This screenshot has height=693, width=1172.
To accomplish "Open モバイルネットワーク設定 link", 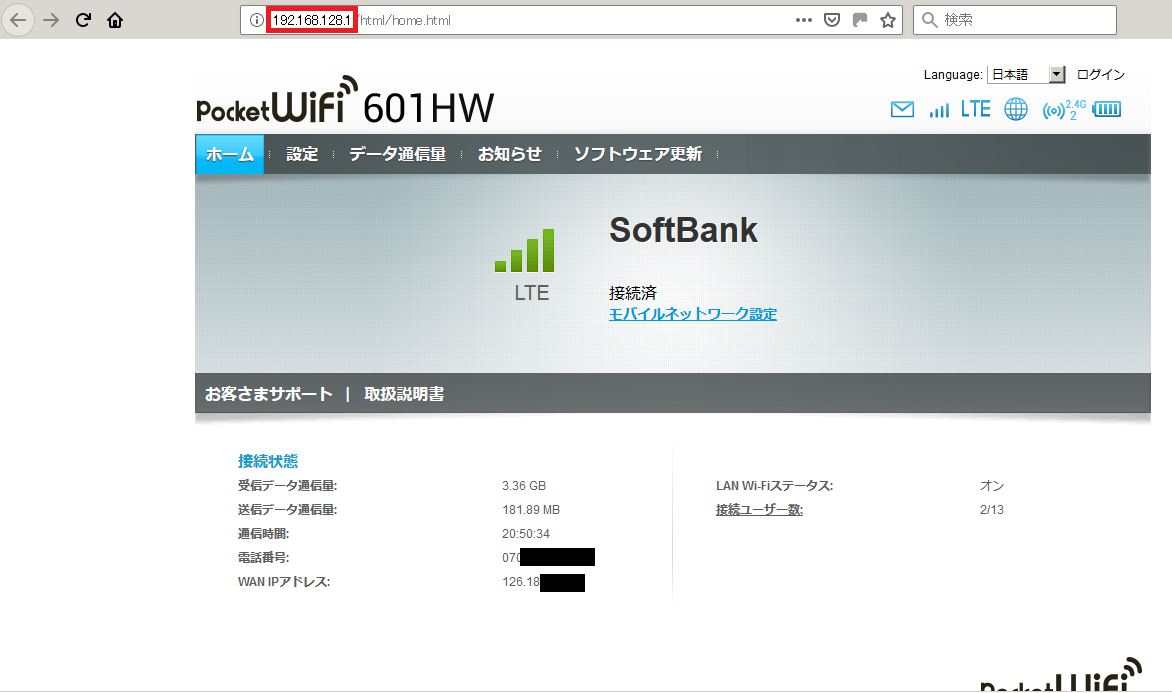I will [693, 314].
